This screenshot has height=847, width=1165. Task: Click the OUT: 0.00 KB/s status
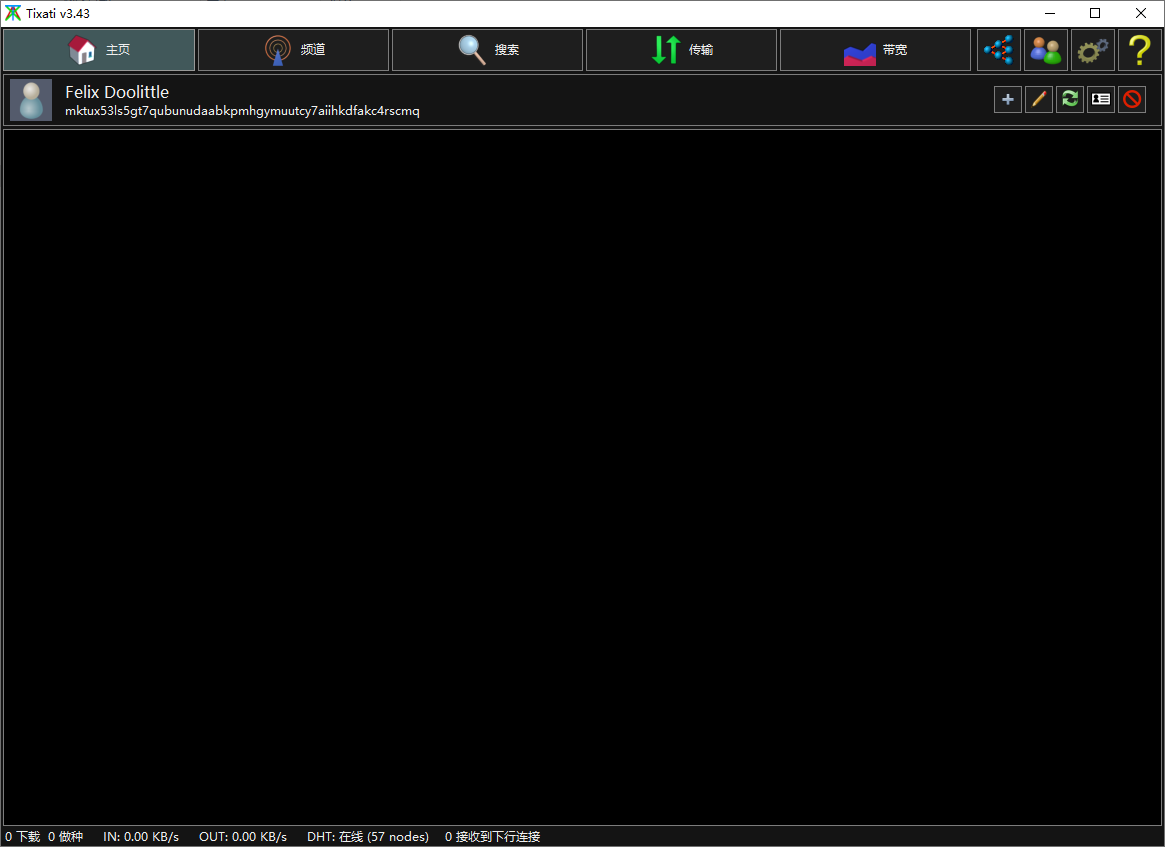[243, 837]
